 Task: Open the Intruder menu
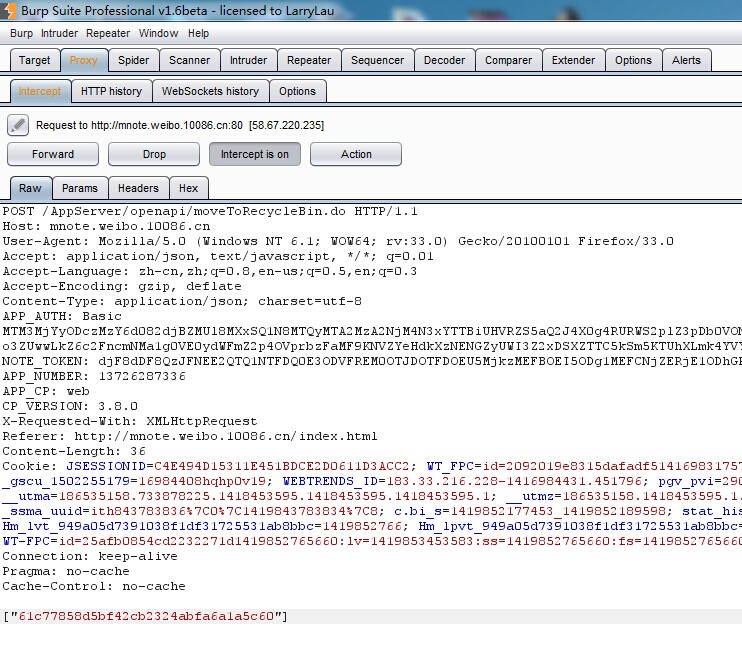[59, 34]
